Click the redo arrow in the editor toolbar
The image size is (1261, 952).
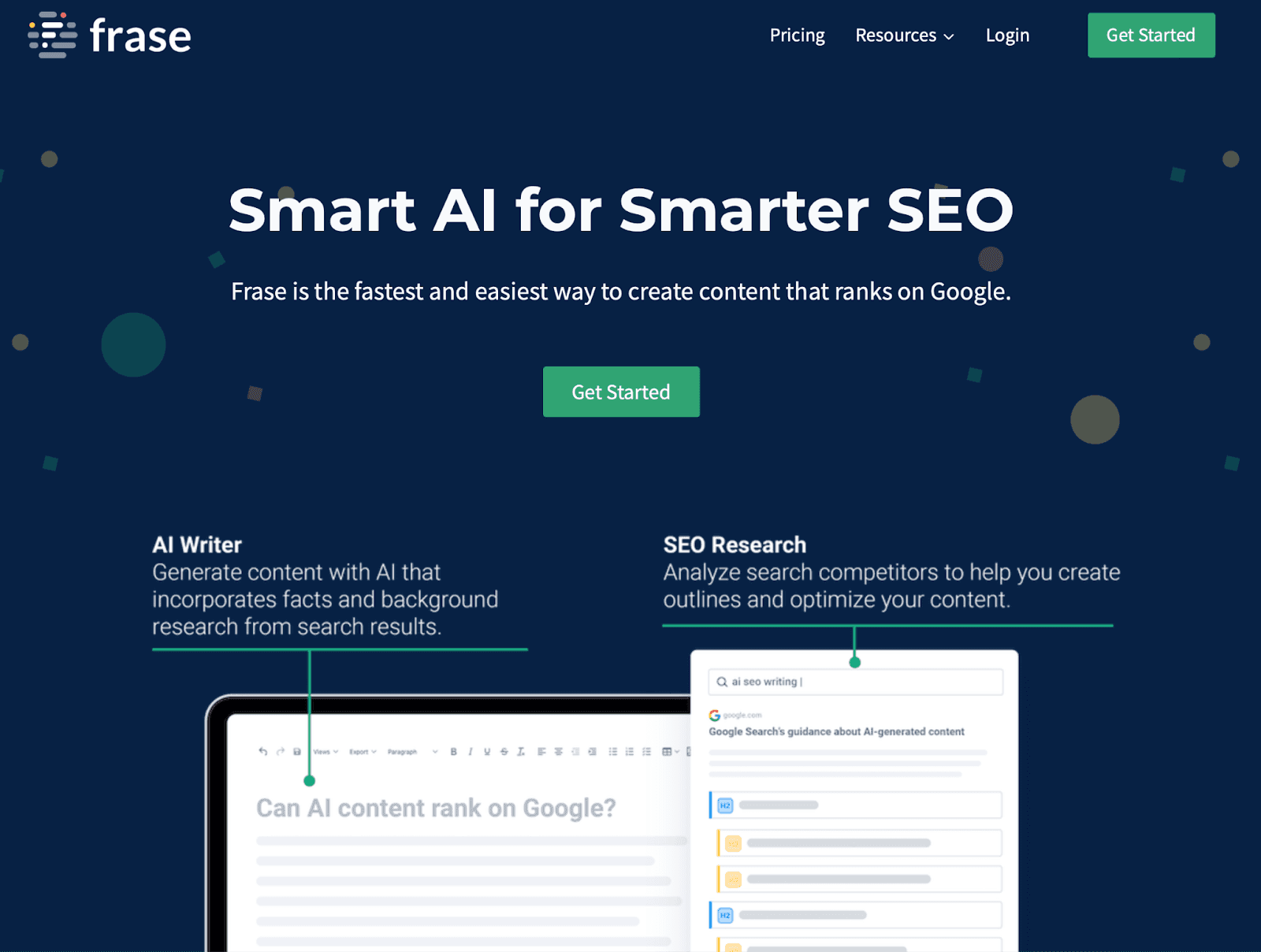[281, 752]
